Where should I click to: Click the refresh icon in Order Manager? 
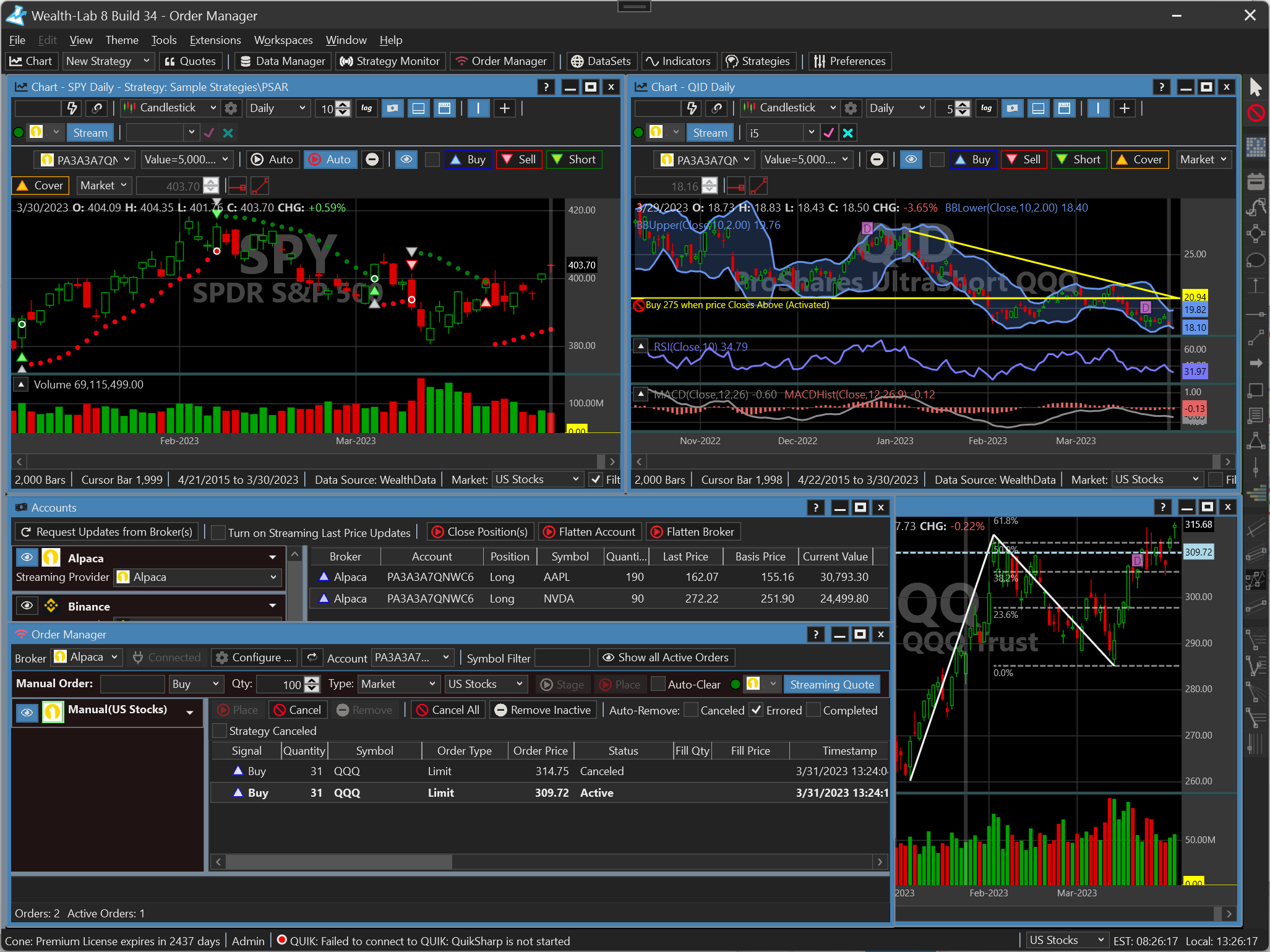pos(312,658)
